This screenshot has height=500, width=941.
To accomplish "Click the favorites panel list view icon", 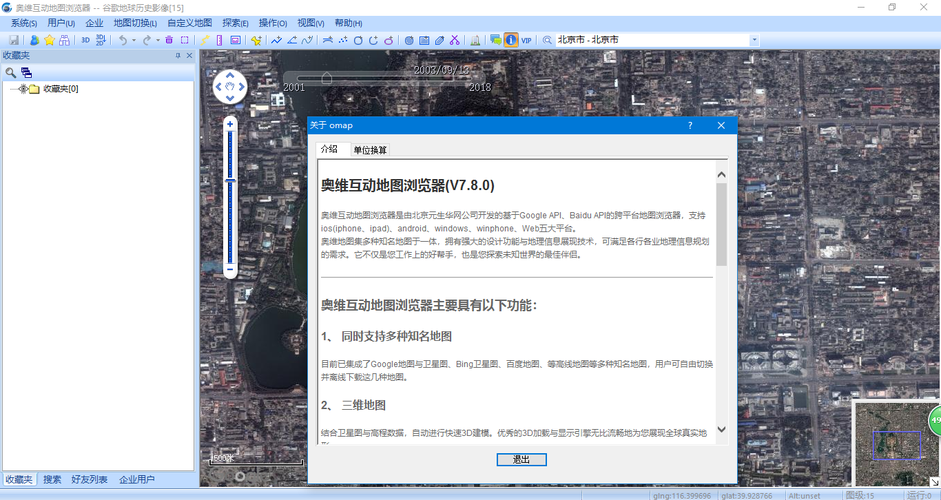I will [x=26, y=73].
